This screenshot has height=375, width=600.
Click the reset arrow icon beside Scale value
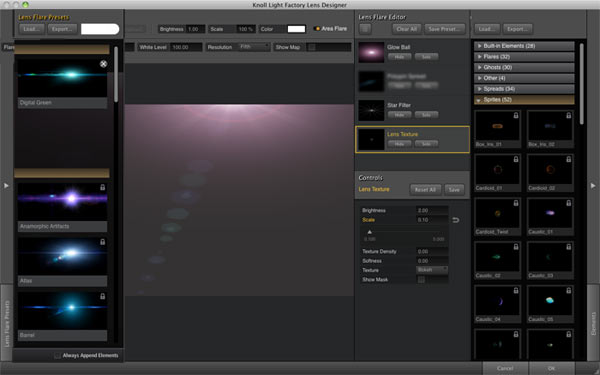[x=455, y=220]
